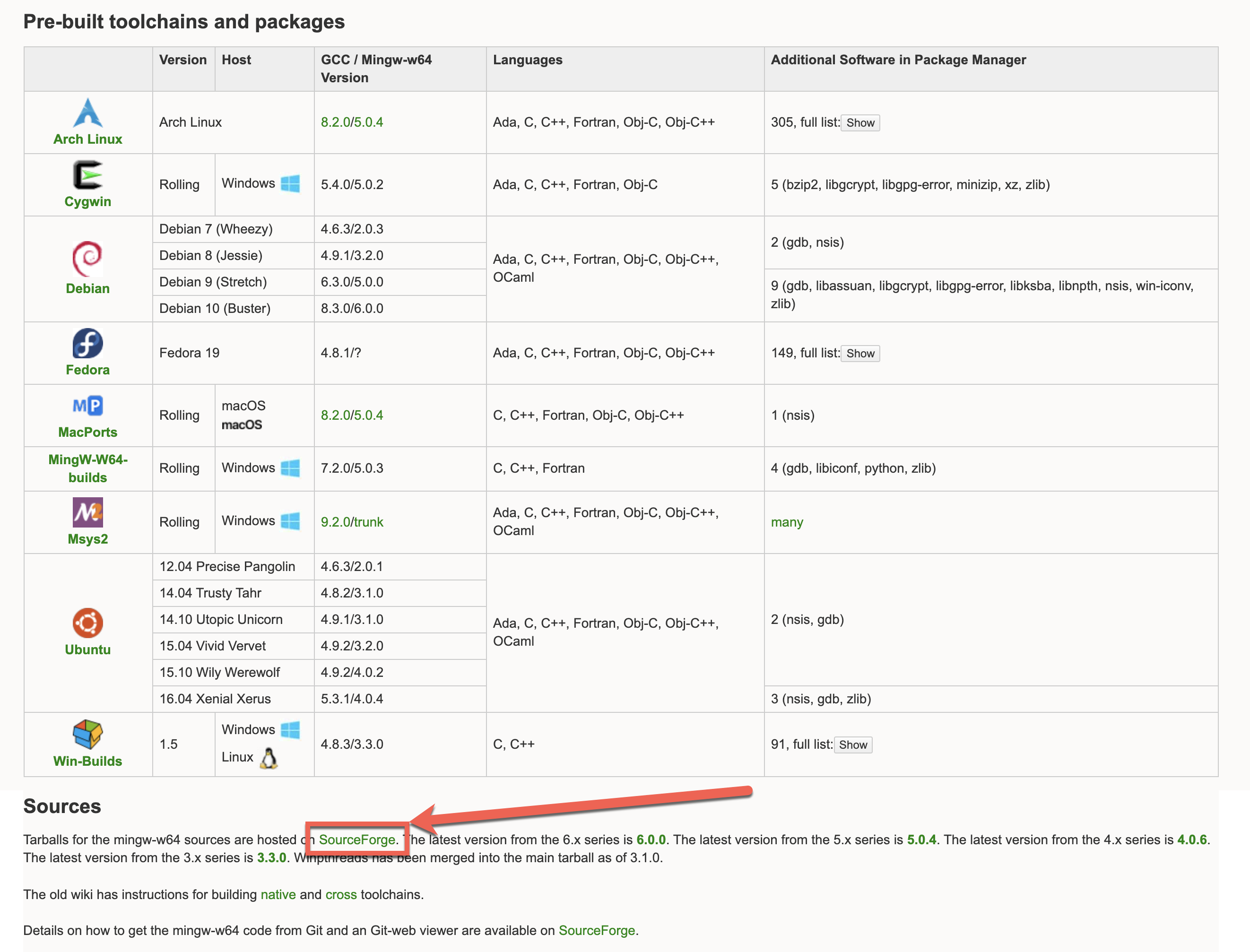Click the Debian swirl logo
The image size is (1250, 952).
point(88,259)
